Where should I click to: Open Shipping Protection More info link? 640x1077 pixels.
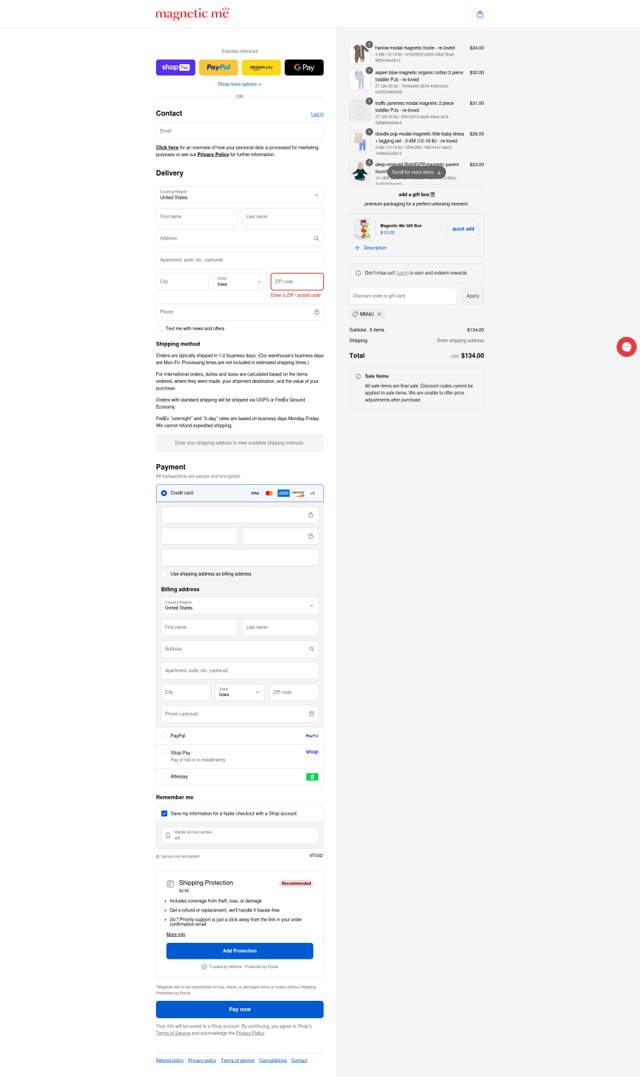(x=176, y=935)
